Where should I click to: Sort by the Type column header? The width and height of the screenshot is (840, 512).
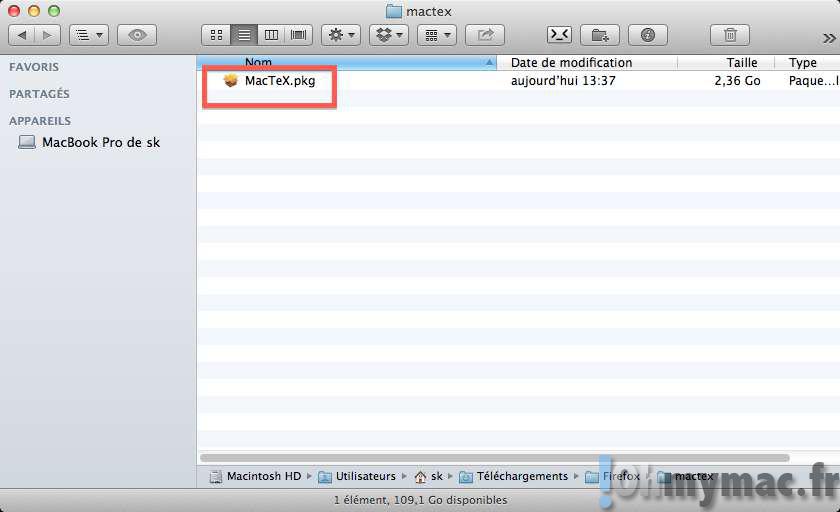pyautogui.click(x=807, y=63)
